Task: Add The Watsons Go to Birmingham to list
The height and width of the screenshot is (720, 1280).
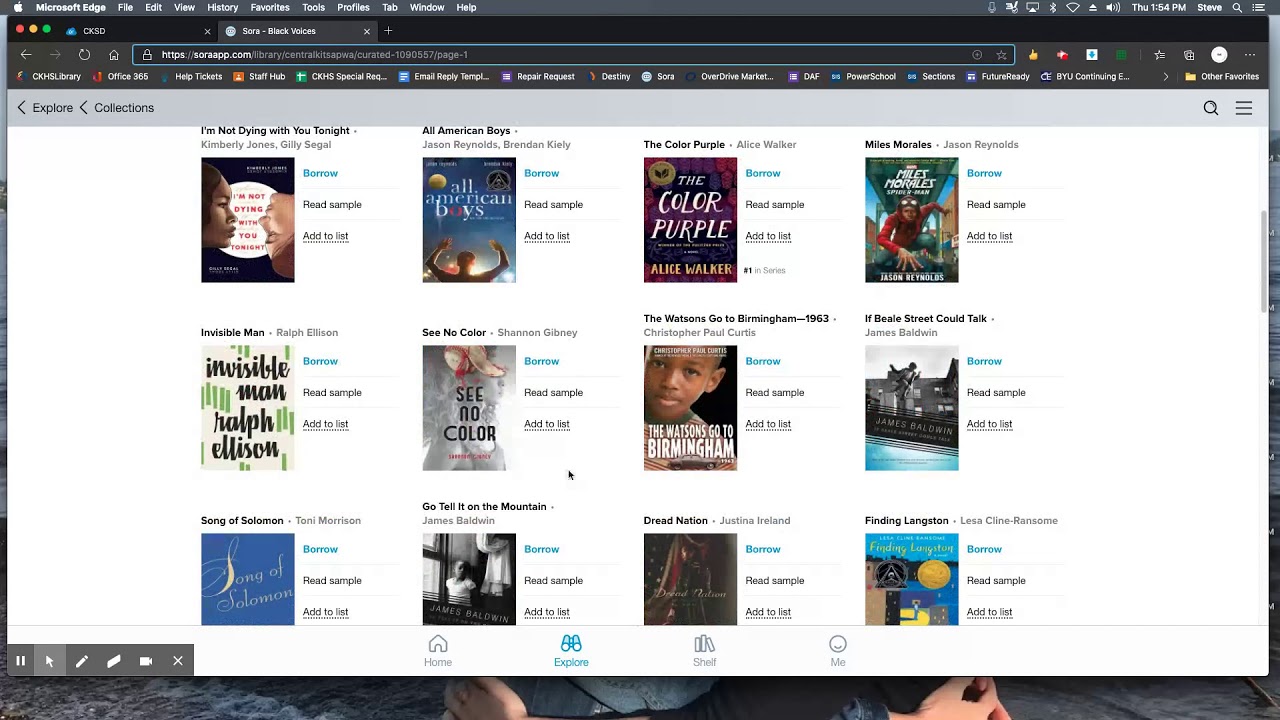Action: (768, 424)
